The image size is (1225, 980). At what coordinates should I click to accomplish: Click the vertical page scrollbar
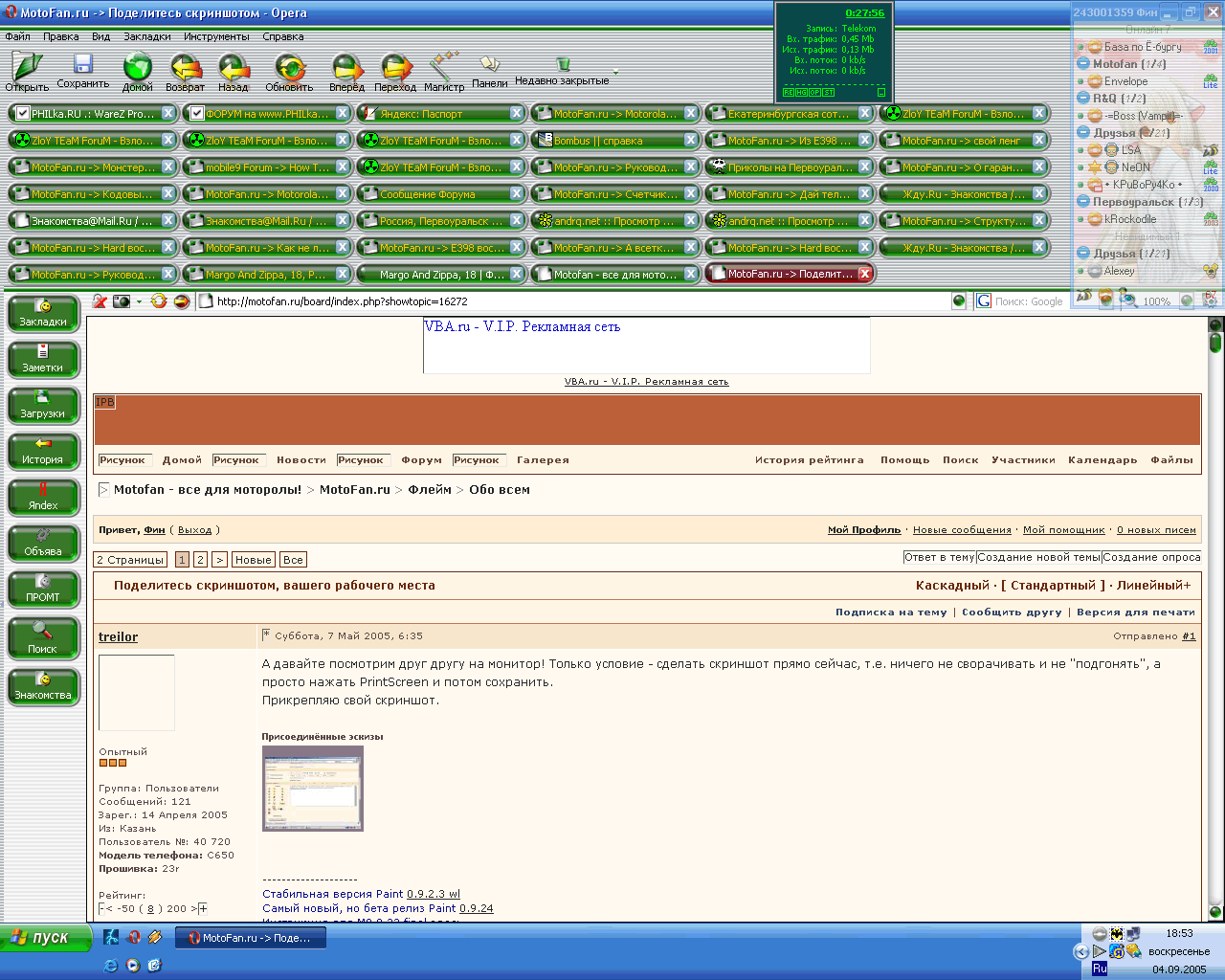pyautogui.click(x=1215, y=617)
